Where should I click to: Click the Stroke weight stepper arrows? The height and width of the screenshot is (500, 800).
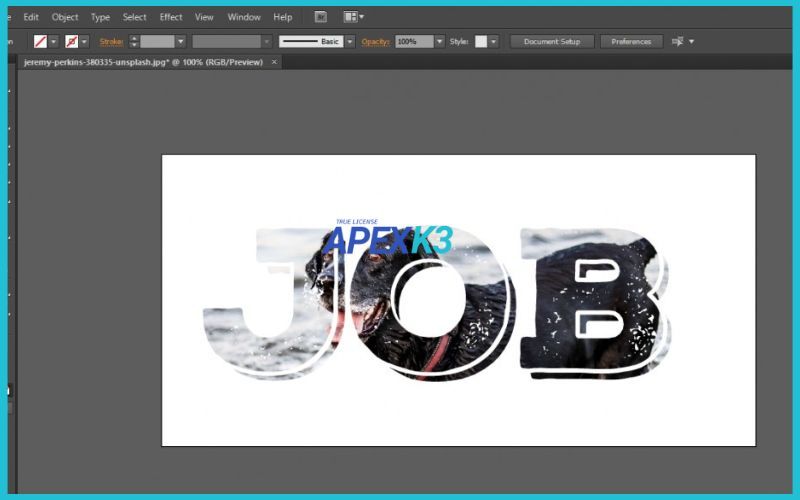(x=134, y=42)
